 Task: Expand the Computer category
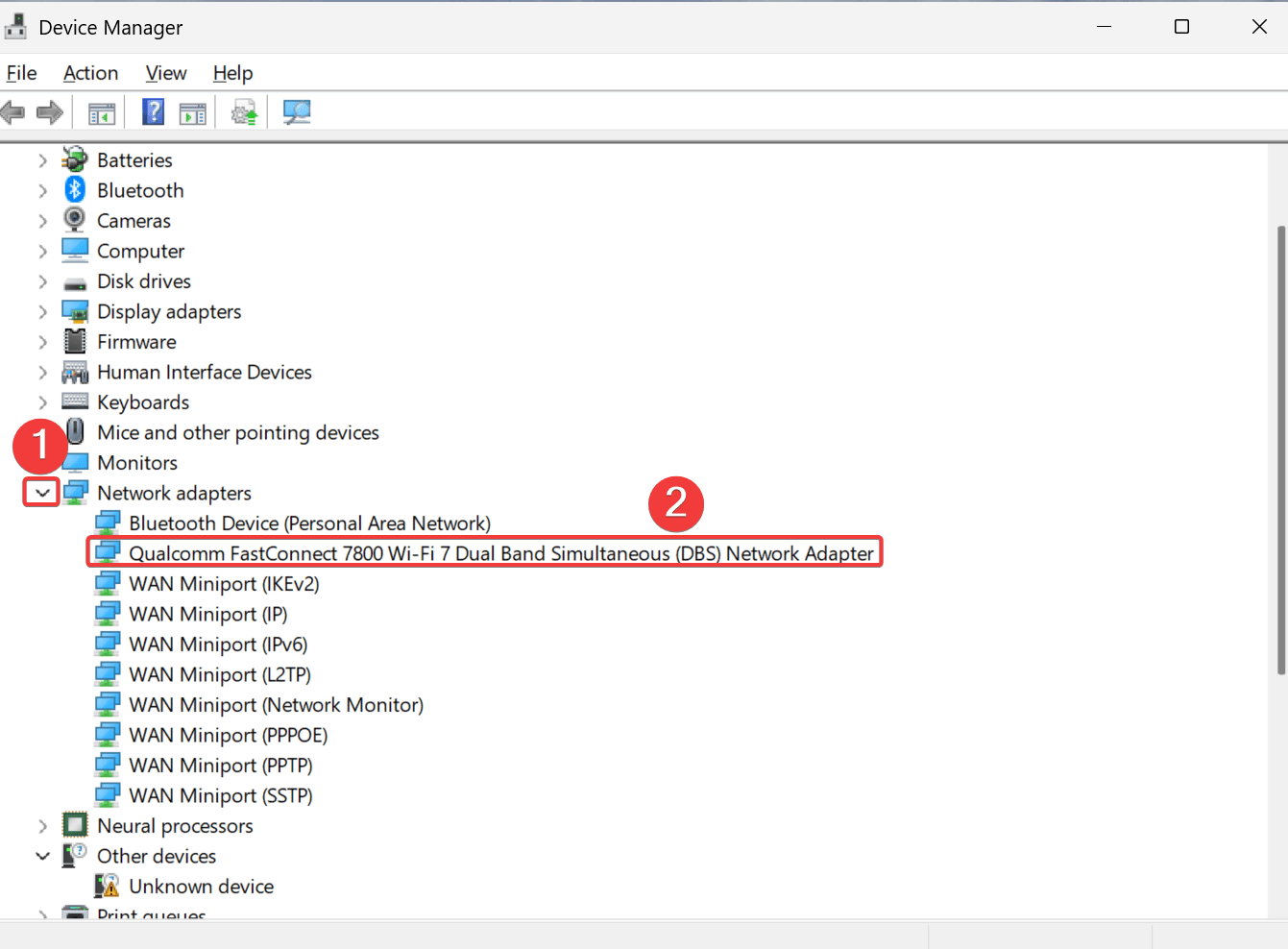pyautogui.click(x=42, y=251)
